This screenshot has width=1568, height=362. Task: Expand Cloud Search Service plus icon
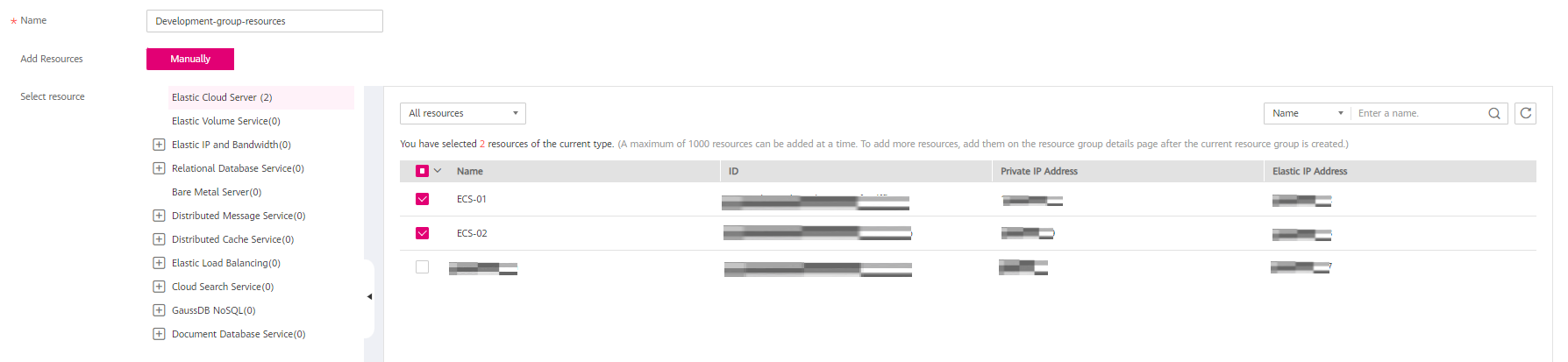(x=159, y=287)
